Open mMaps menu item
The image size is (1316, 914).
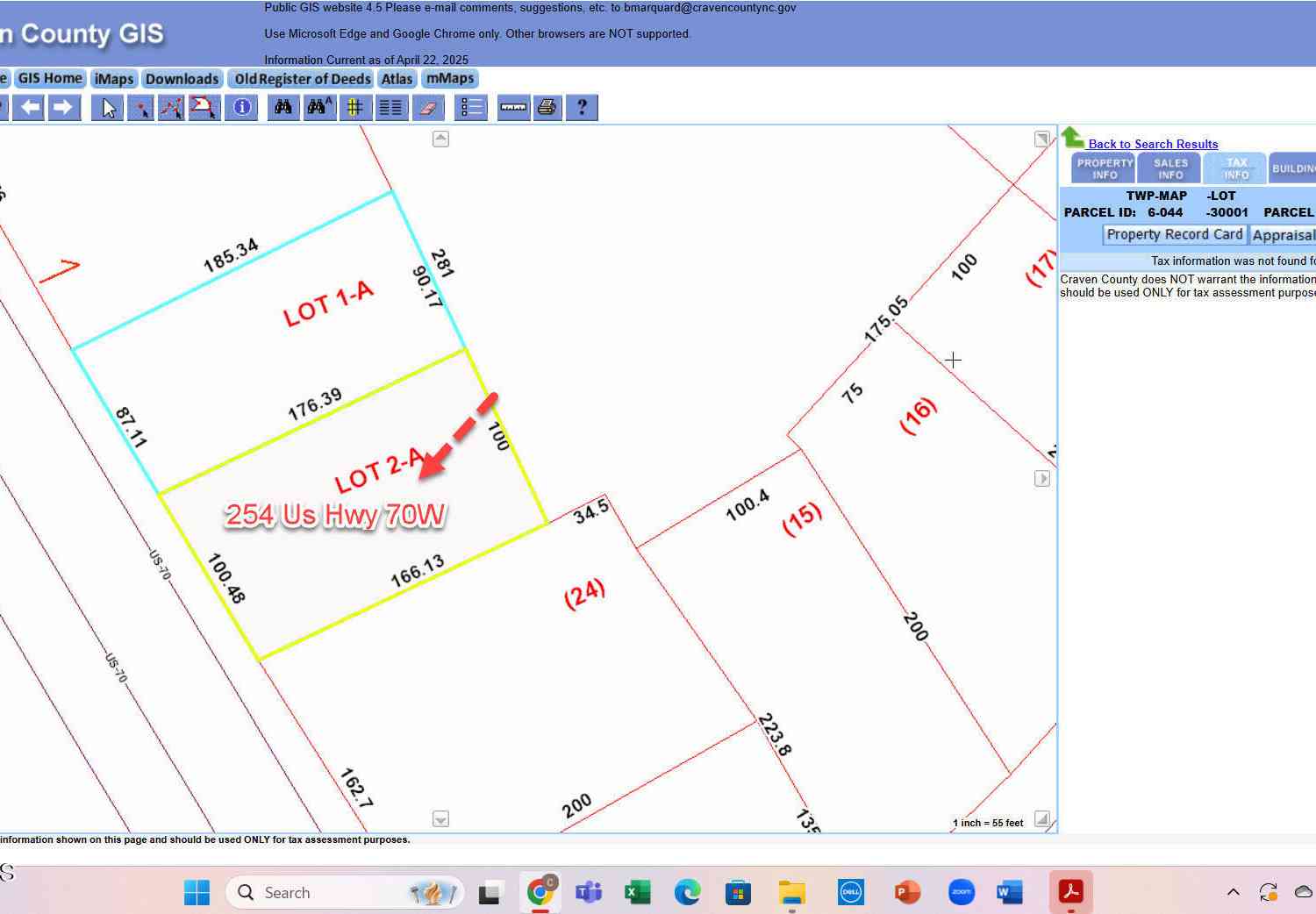(450, 79)
